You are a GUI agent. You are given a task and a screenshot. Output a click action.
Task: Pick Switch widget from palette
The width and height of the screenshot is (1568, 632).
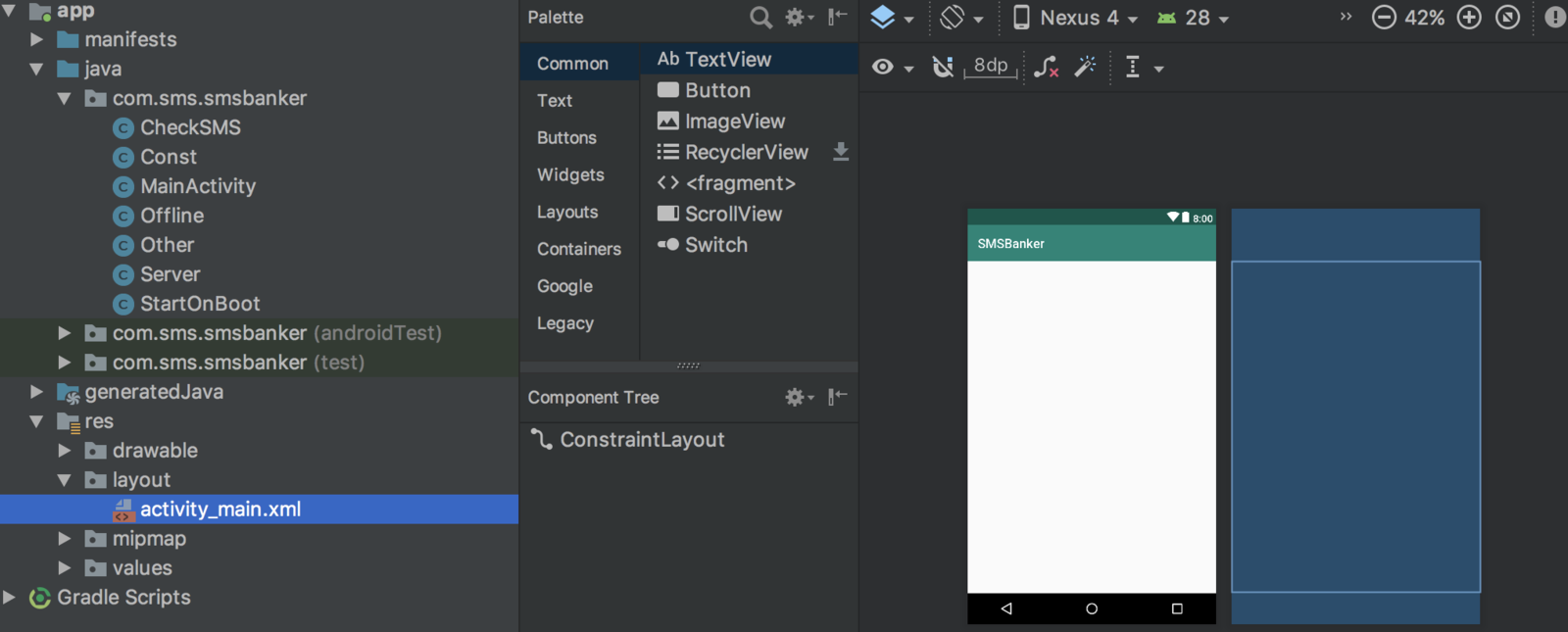pos(749,245)
